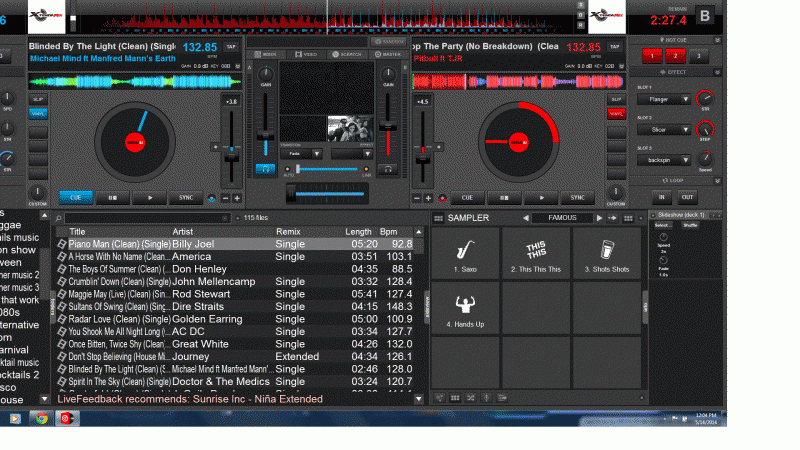Click the search magnifier icon in browser
The image size is (800, 450).
[x=59, y=218]
